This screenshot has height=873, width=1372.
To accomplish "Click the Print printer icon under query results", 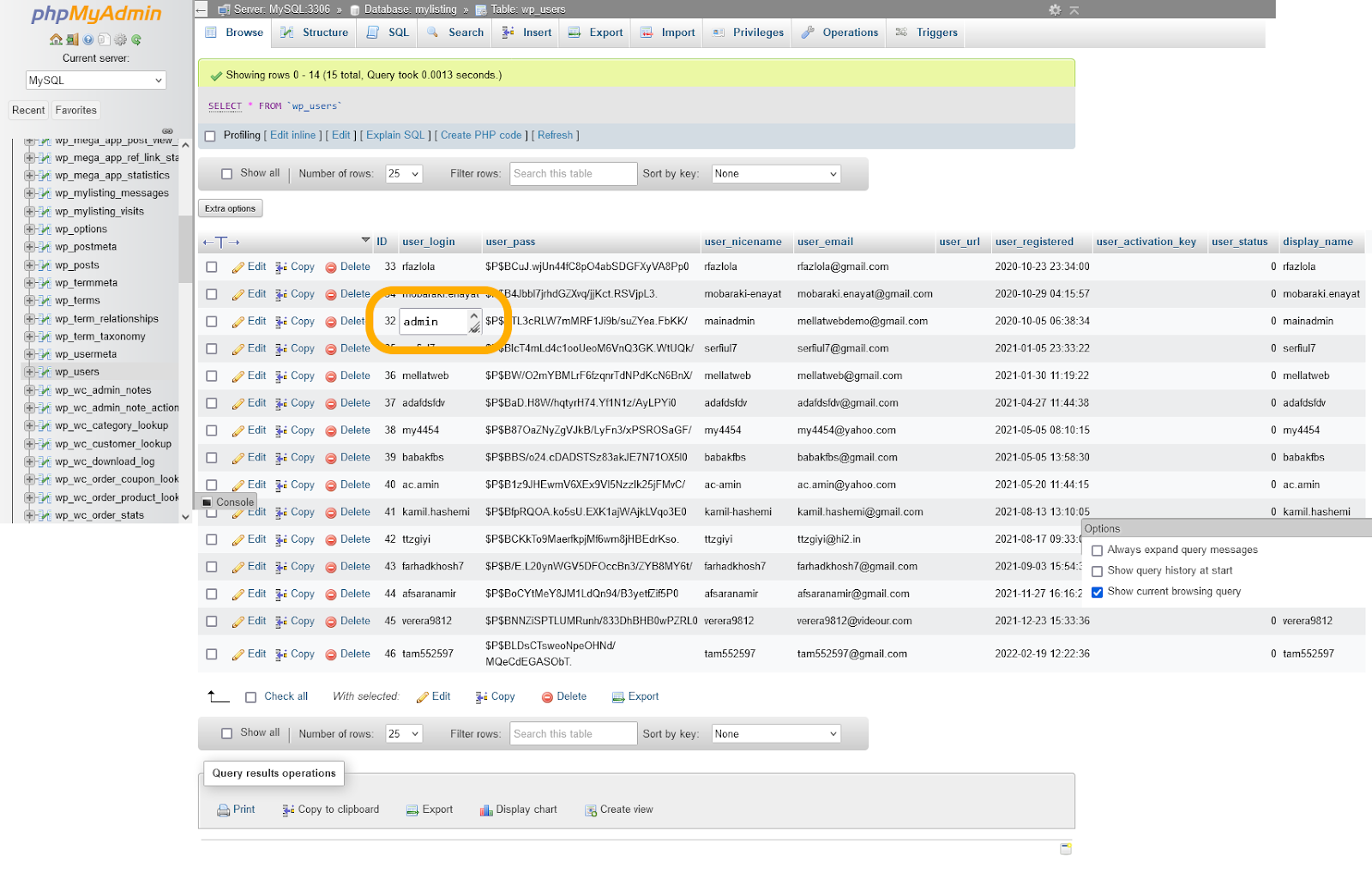I will click(x=223, y=810).
